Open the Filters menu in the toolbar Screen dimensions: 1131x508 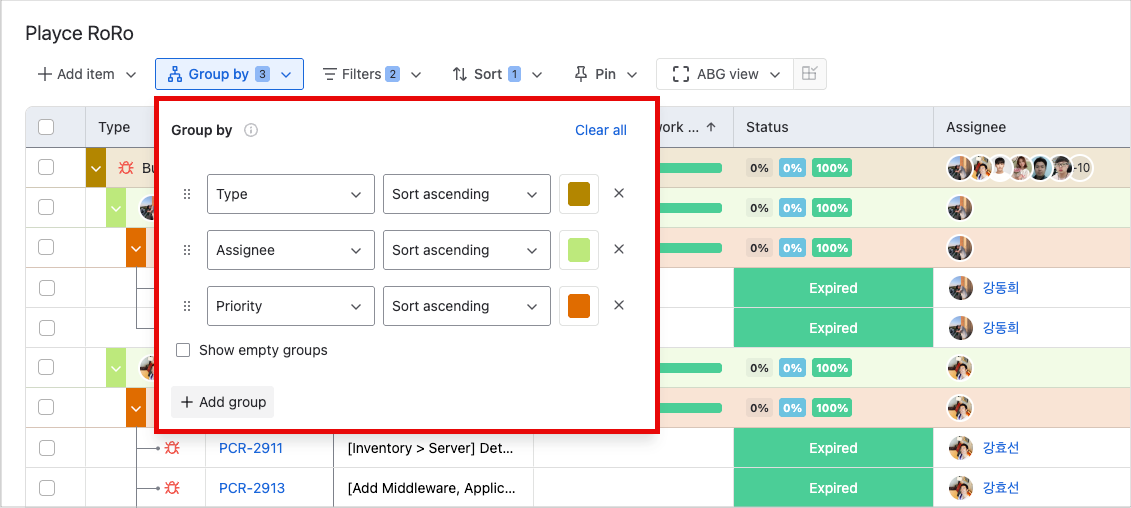[371, 74]
